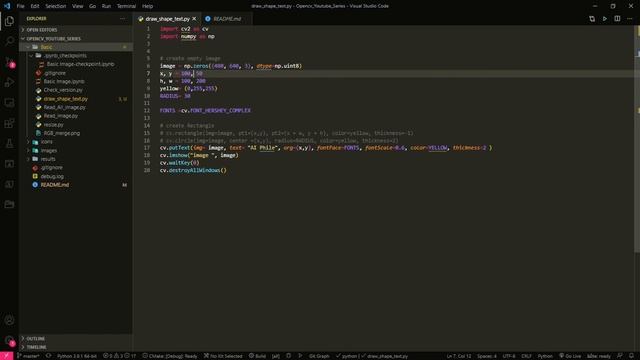Open the View menu
Viewport: 640px width, 360px height.
(x=77, y=6)
